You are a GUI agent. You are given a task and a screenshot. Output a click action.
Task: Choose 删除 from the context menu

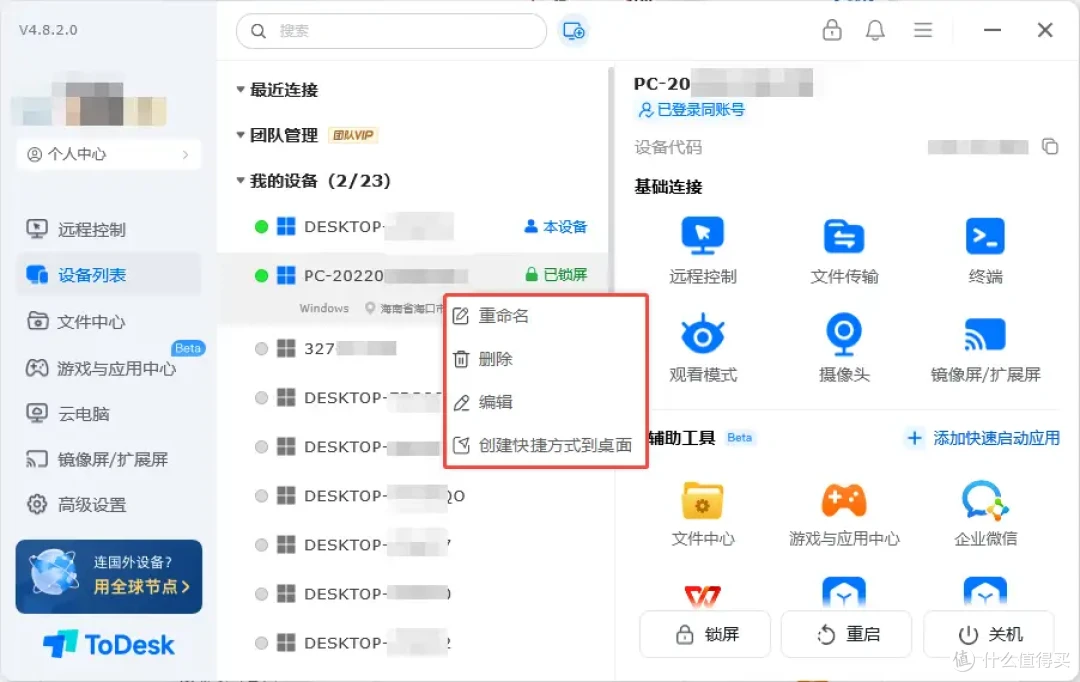click(x=546, y=359)
